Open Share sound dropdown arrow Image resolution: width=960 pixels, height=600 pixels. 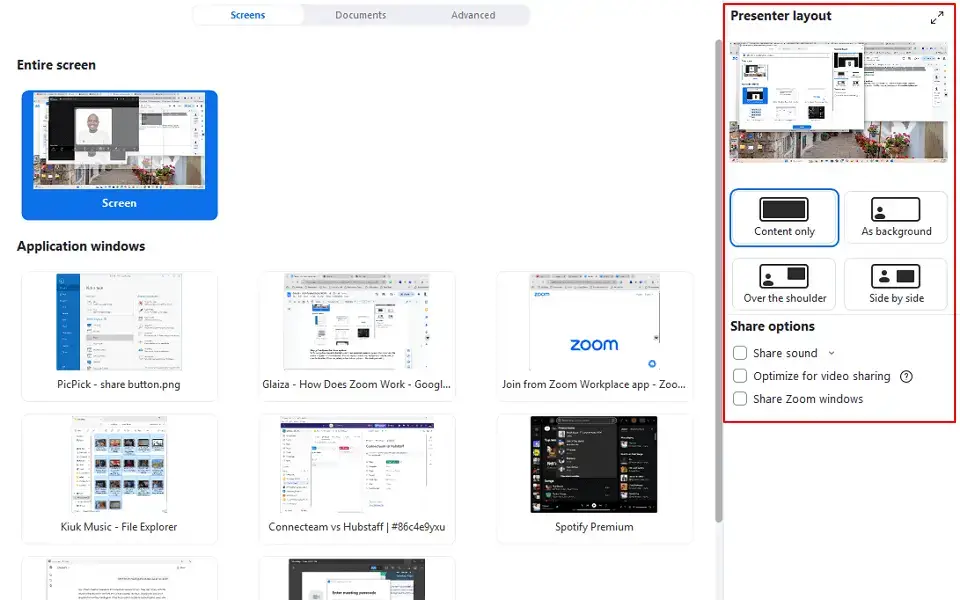coord(831,353)
